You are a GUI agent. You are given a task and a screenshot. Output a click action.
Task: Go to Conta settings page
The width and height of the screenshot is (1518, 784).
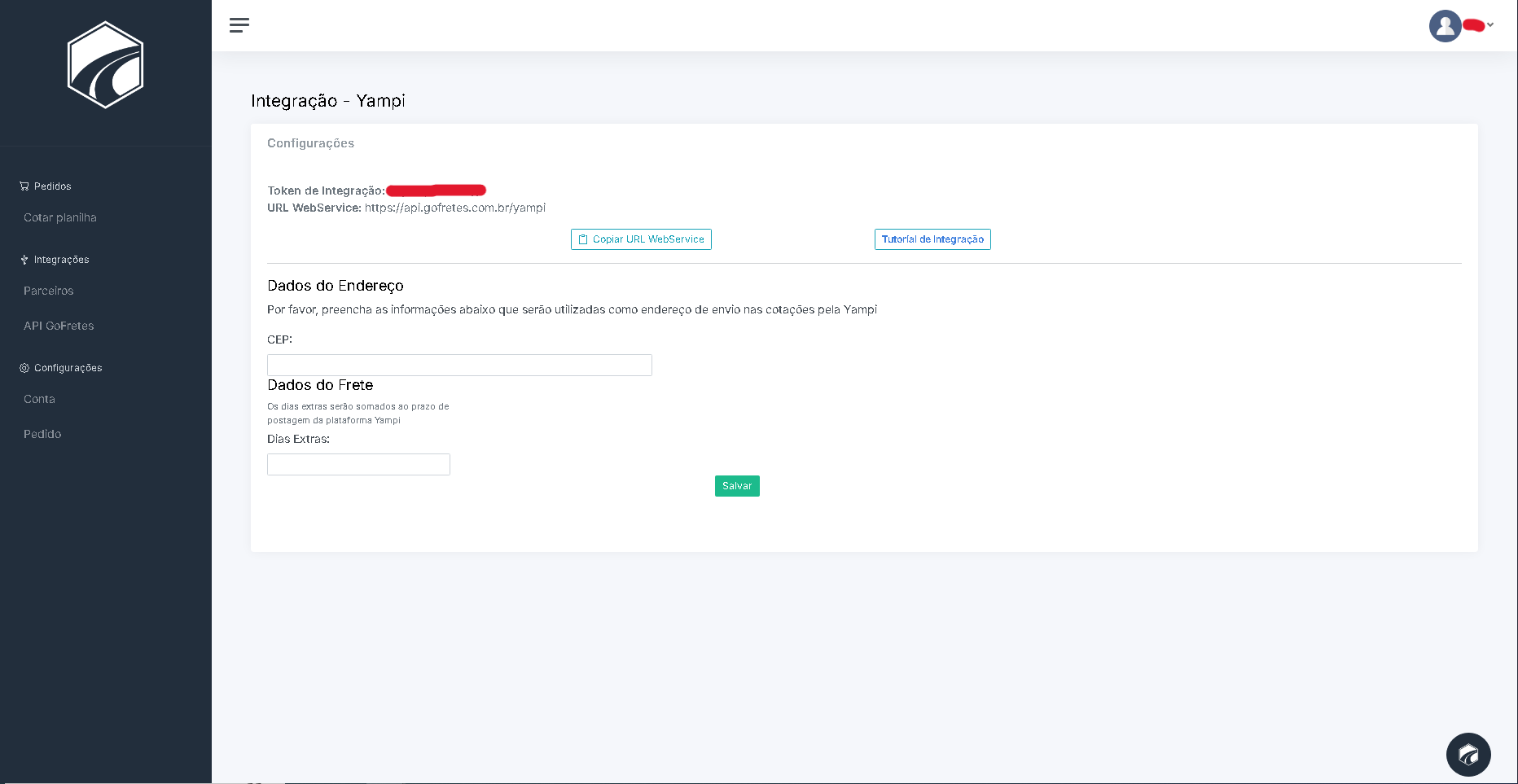click(x=39, y=399)
